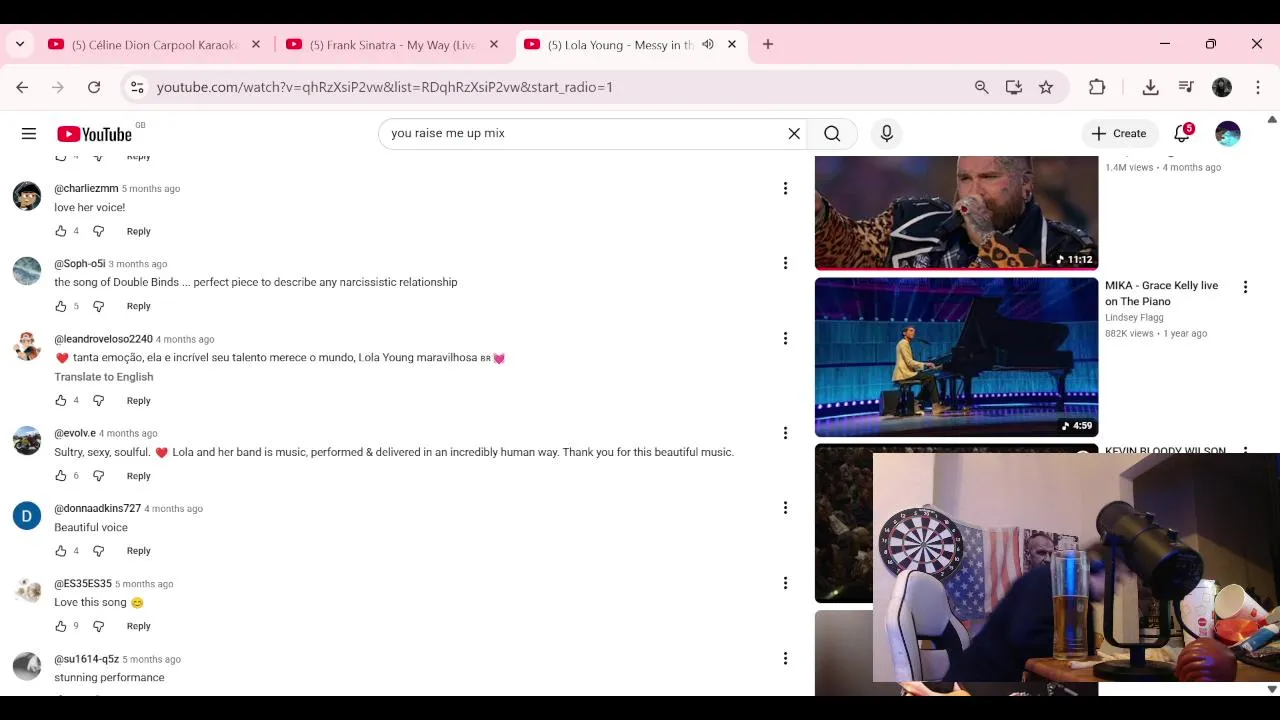Screen dimensions: 1280x720
Task: Open options menu for @leandroveloso2240 comment
Action: pyautogui.click(x=785, y=338)
